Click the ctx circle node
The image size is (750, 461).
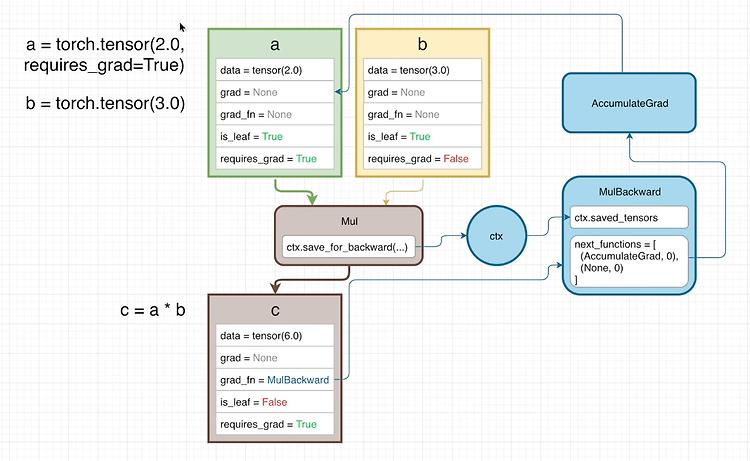pos(496,236)
